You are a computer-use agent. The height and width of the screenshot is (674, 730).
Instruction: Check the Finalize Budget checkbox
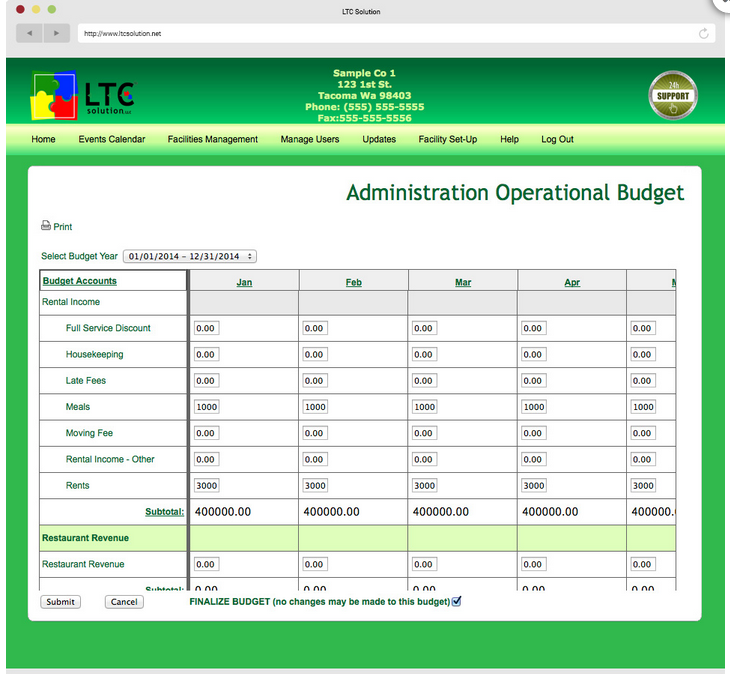pos(456,601)
